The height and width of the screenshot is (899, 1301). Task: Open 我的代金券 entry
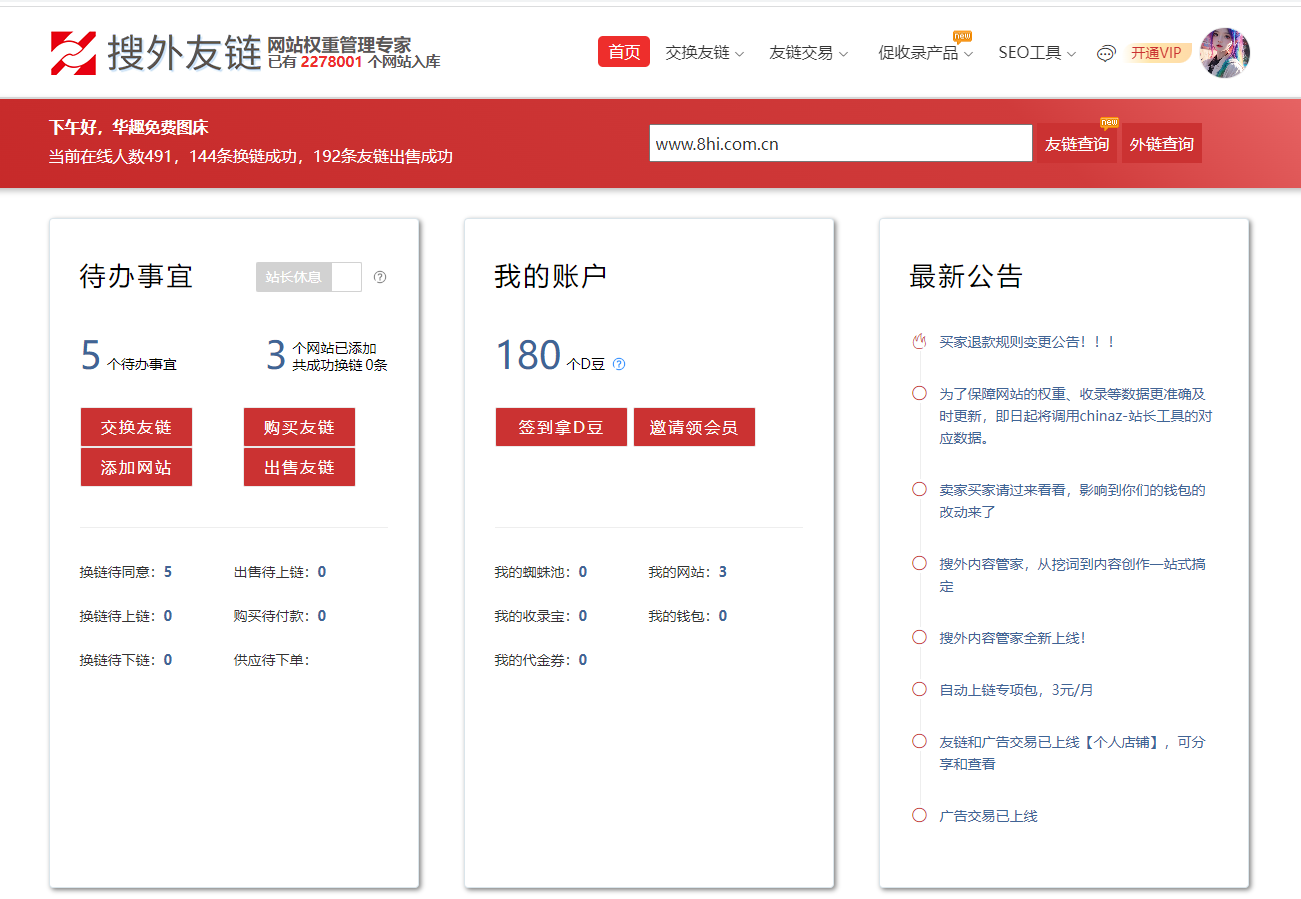pyautogui.click(x=540, y=660)
